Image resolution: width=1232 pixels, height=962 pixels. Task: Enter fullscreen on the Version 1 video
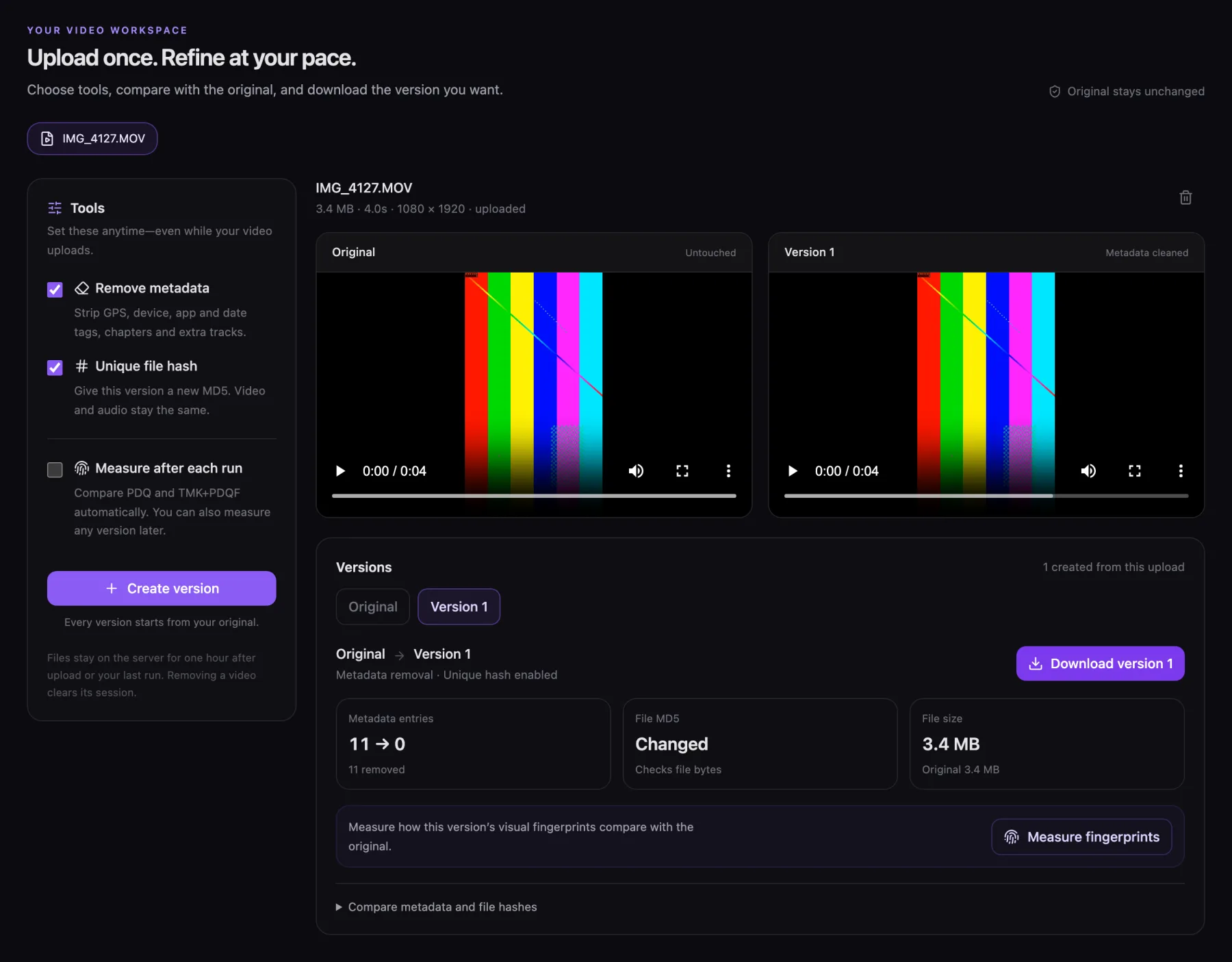pyautogui.click(x=1135, y=471)
